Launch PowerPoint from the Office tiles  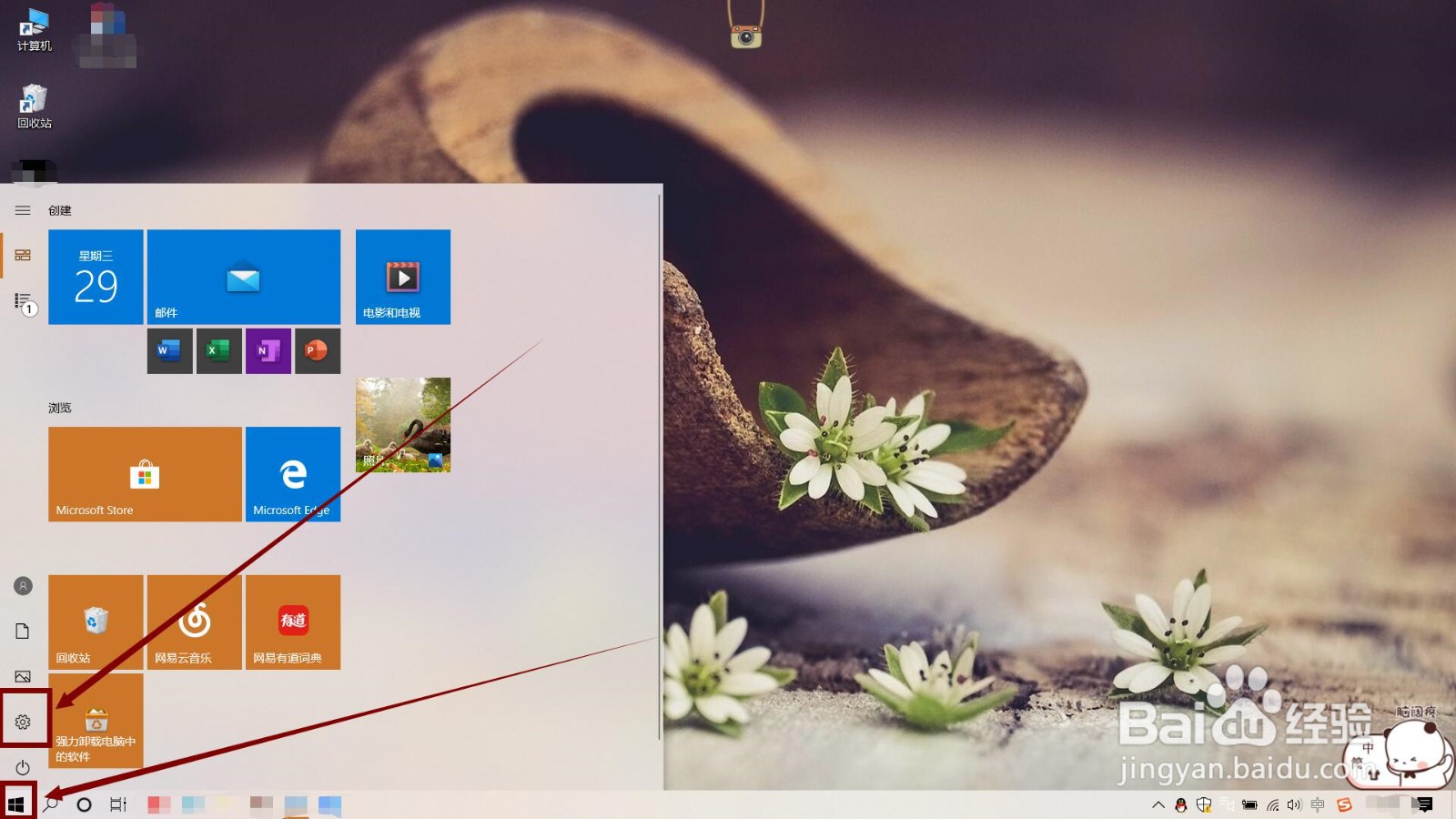click(x=318, y=350)
